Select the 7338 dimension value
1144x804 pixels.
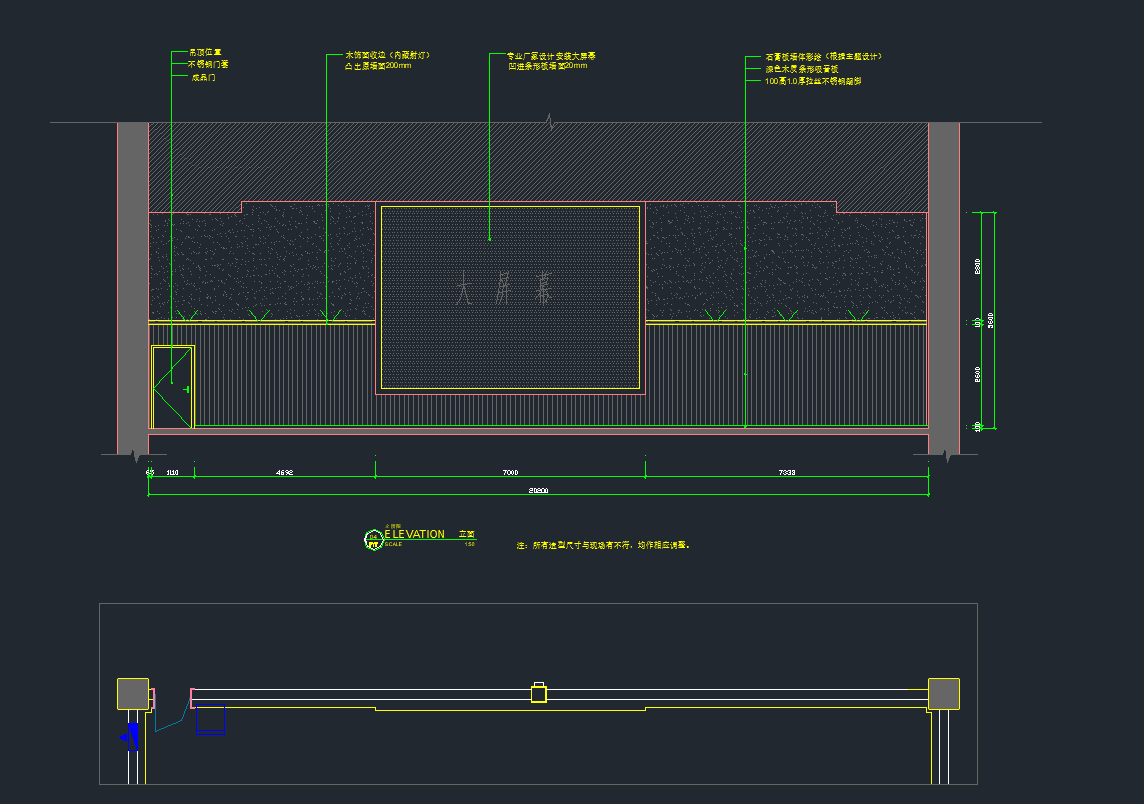786,472
